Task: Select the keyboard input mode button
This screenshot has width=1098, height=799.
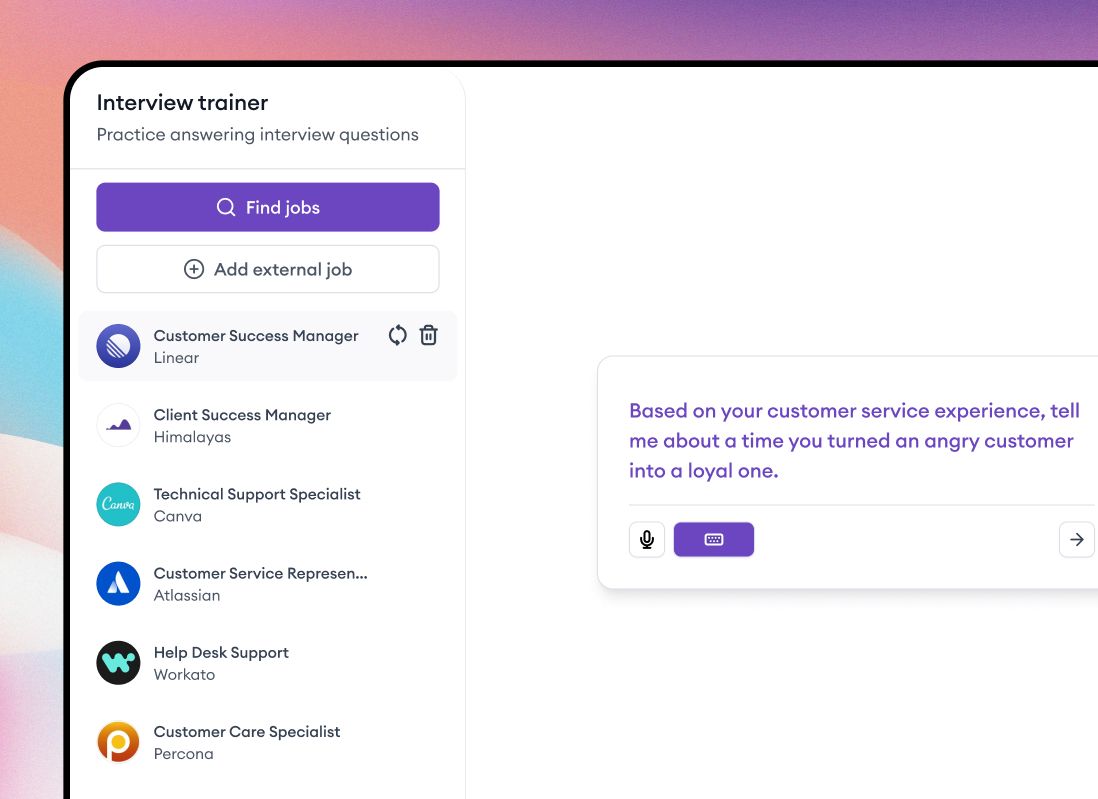Action: pyautogui.click(x=714, y=538)
